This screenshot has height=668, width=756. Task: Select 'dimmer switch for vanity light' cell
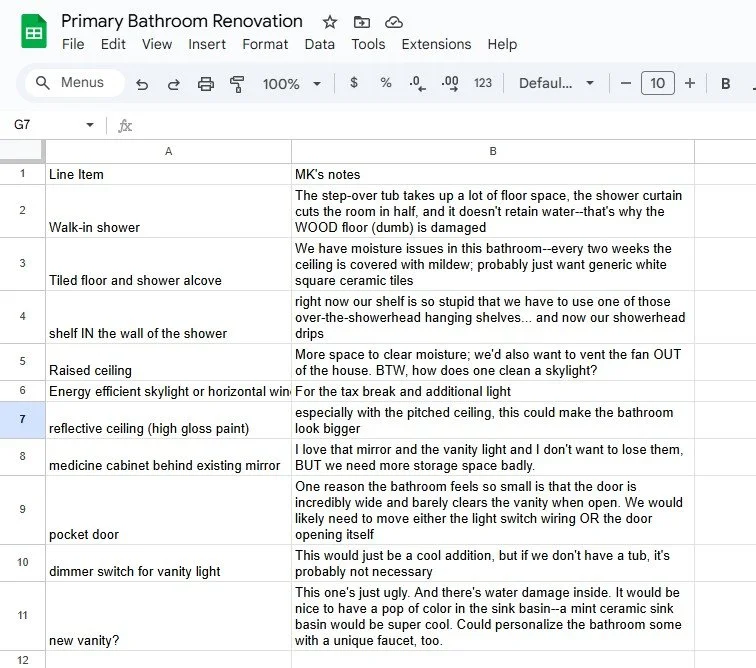point(168,563)
